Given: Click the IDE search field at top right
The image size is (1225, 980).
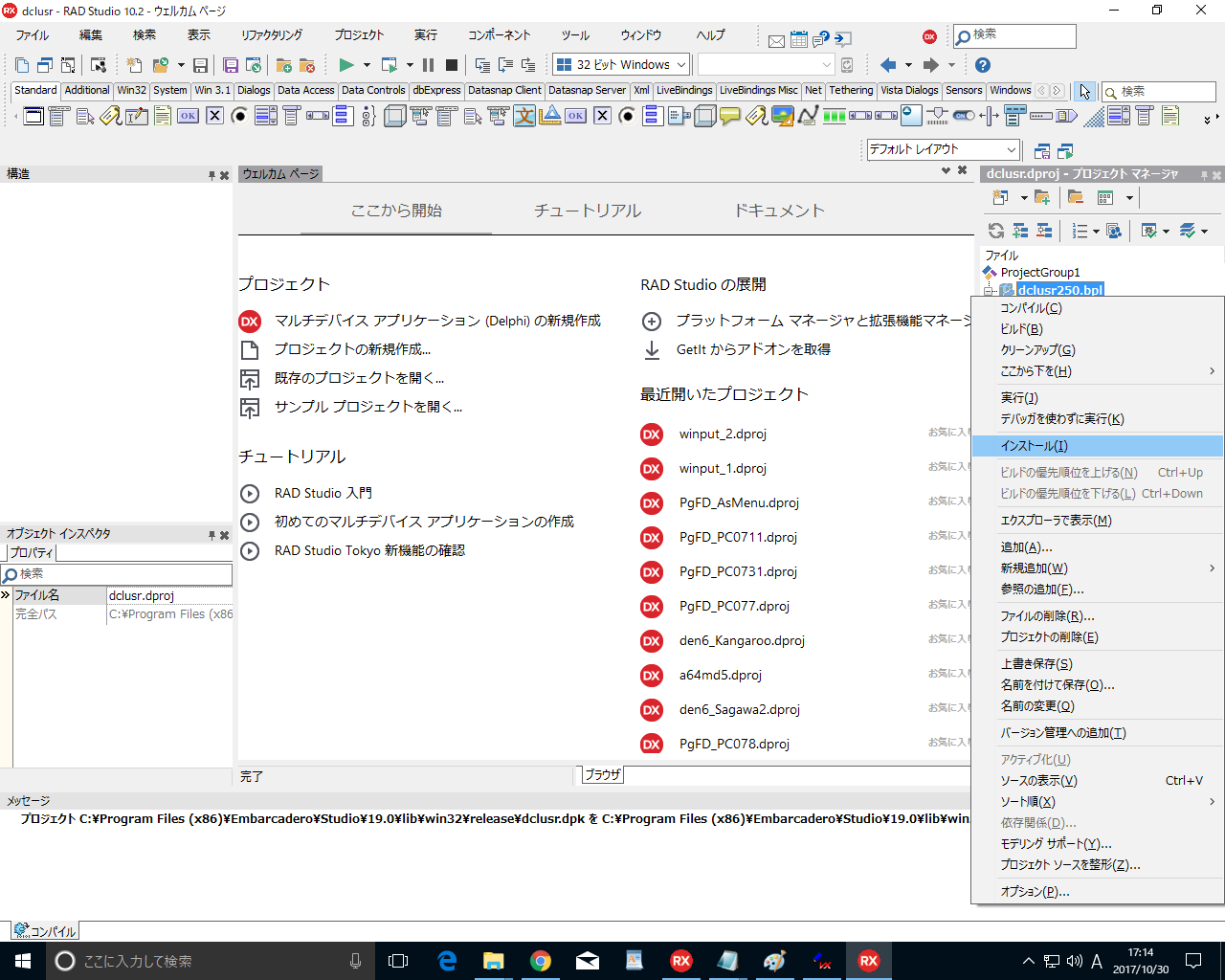Looking at the screenshot, I should click(x=1014, y=35).
